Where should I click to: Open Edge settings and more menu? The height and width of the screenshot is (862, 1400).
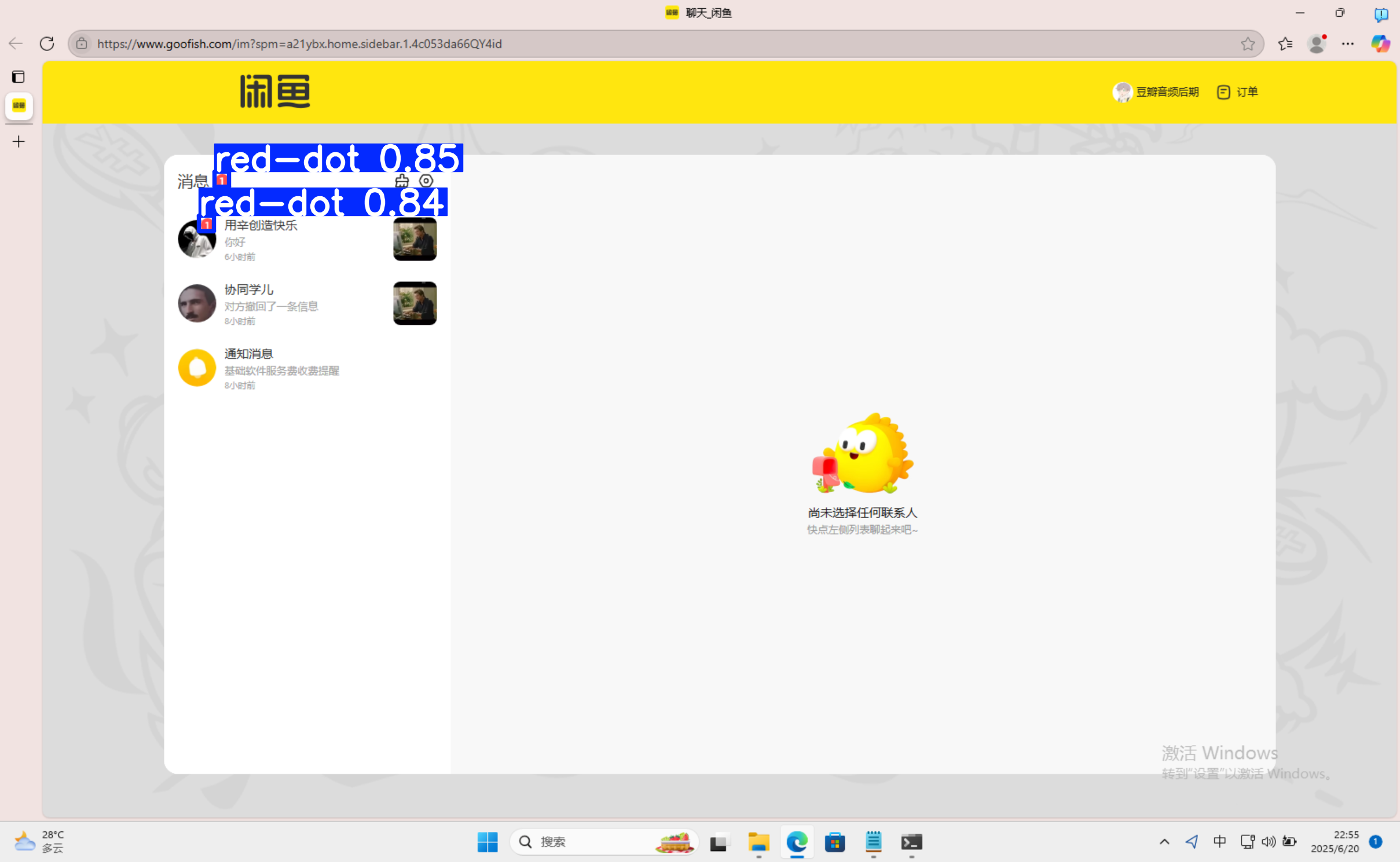(1348, 44)
